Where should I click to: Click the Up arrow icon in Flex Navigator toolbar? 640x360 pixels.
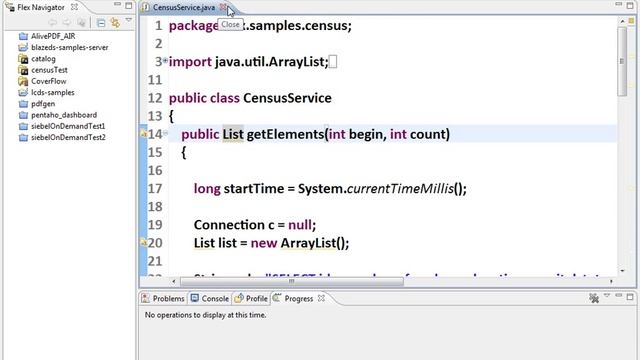pyautogui.click(x=81, y=23)
